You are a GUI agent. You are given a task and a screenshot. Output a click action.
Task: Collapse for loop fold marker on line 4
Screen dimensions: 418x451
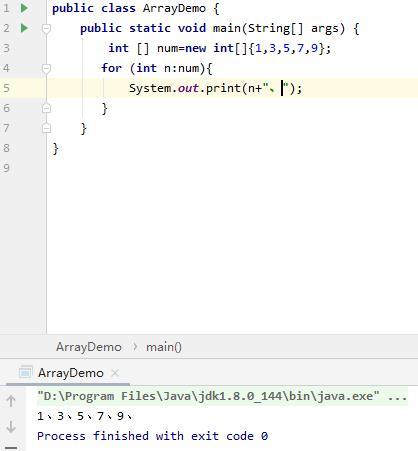coord(46,68)
